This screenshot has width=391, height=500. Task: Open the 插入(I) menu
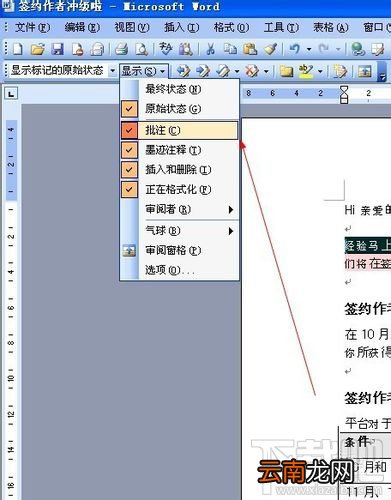point(181,27)
